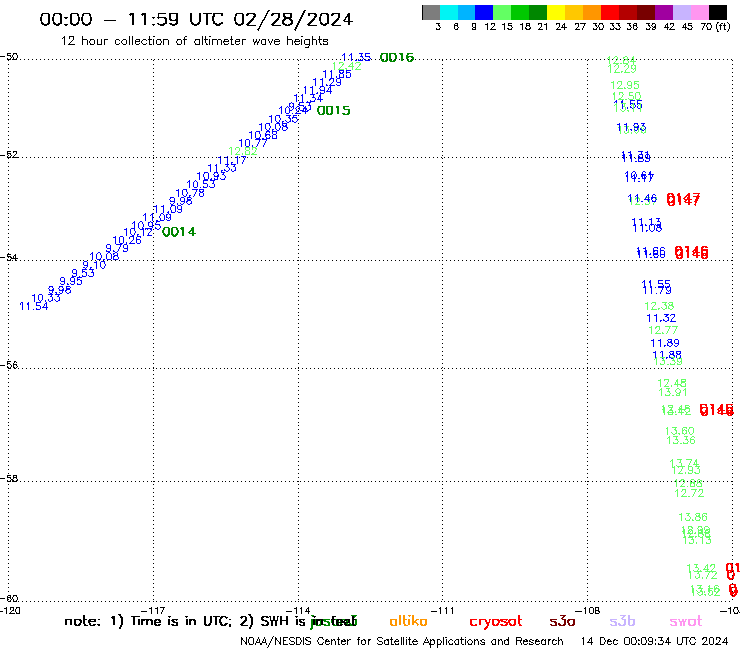
Task: Click the timestamp '14 Dec 00:09:34 UTC 2024'
Action: [654, 642]
